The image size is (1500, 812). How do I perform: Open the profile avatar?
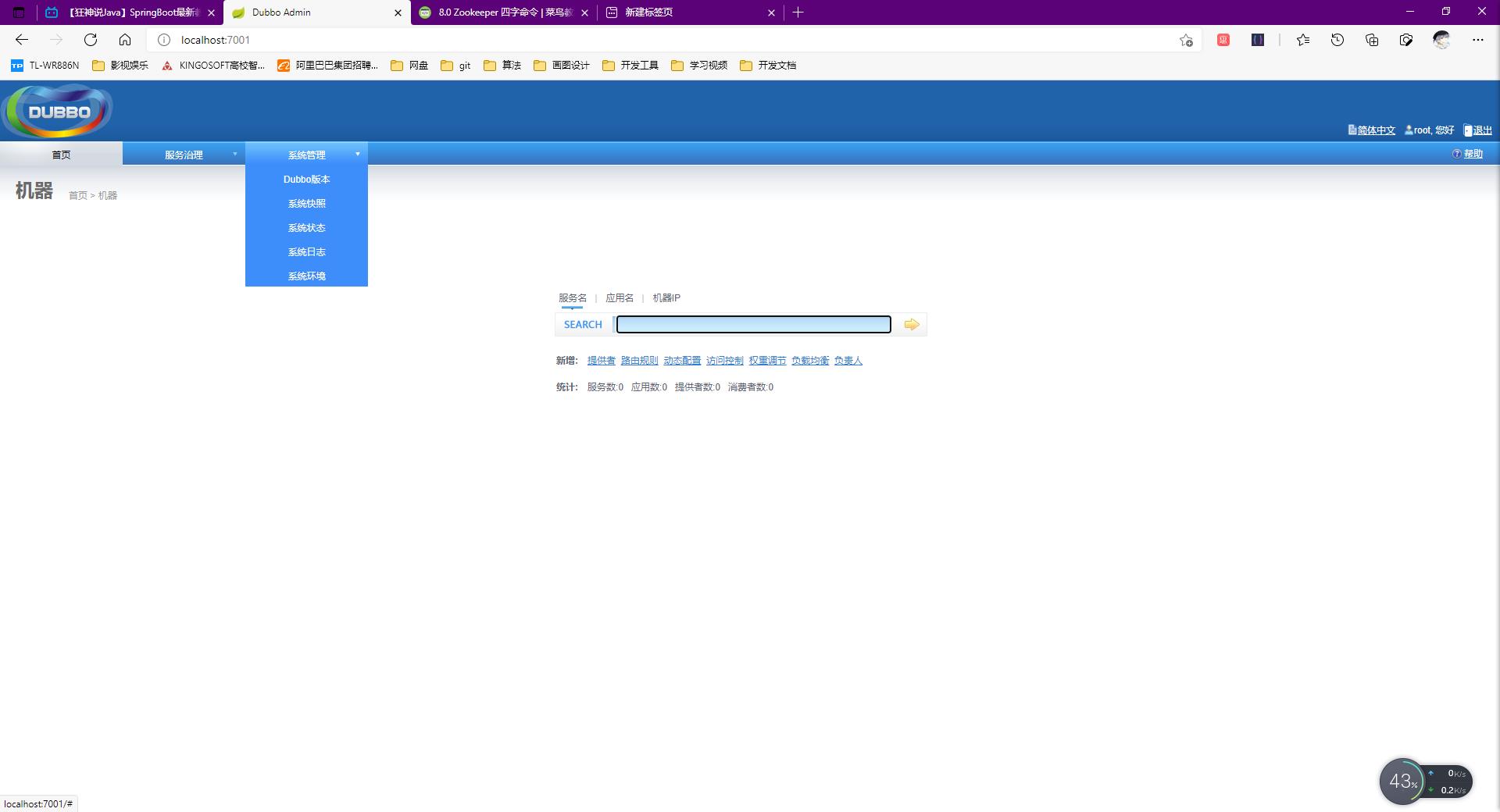click(1441, 40)
